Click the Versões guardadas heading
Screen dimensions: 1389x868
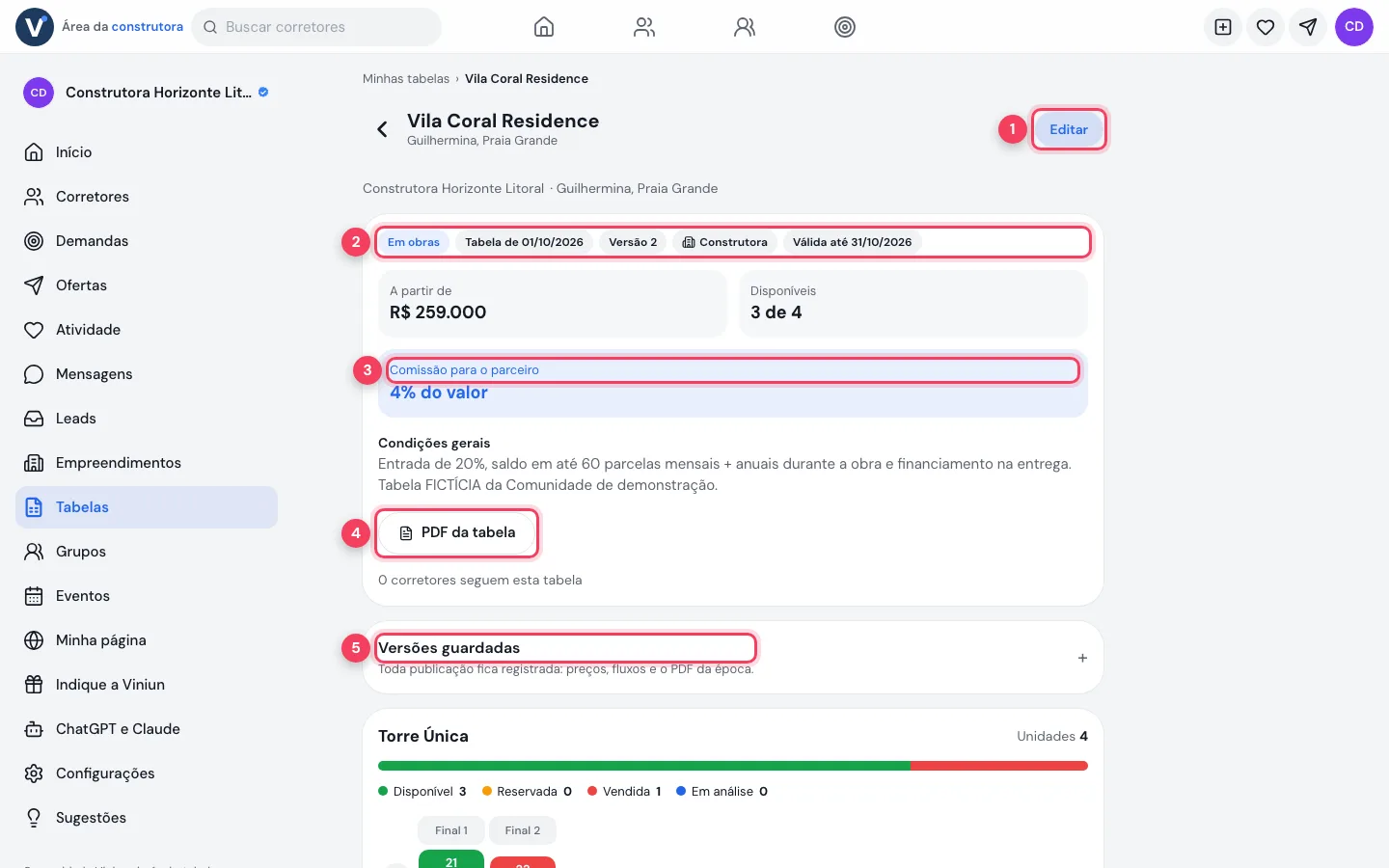click(449, 648)
